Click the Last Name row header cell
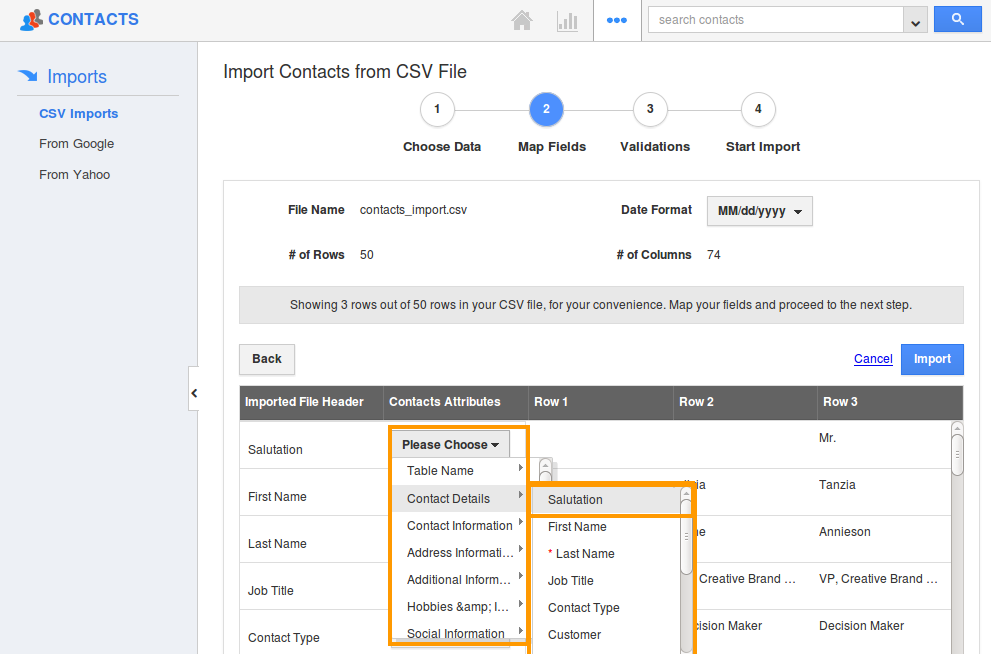Image resolution: width=991 pixels, height=654 pixels. (277, 544)
